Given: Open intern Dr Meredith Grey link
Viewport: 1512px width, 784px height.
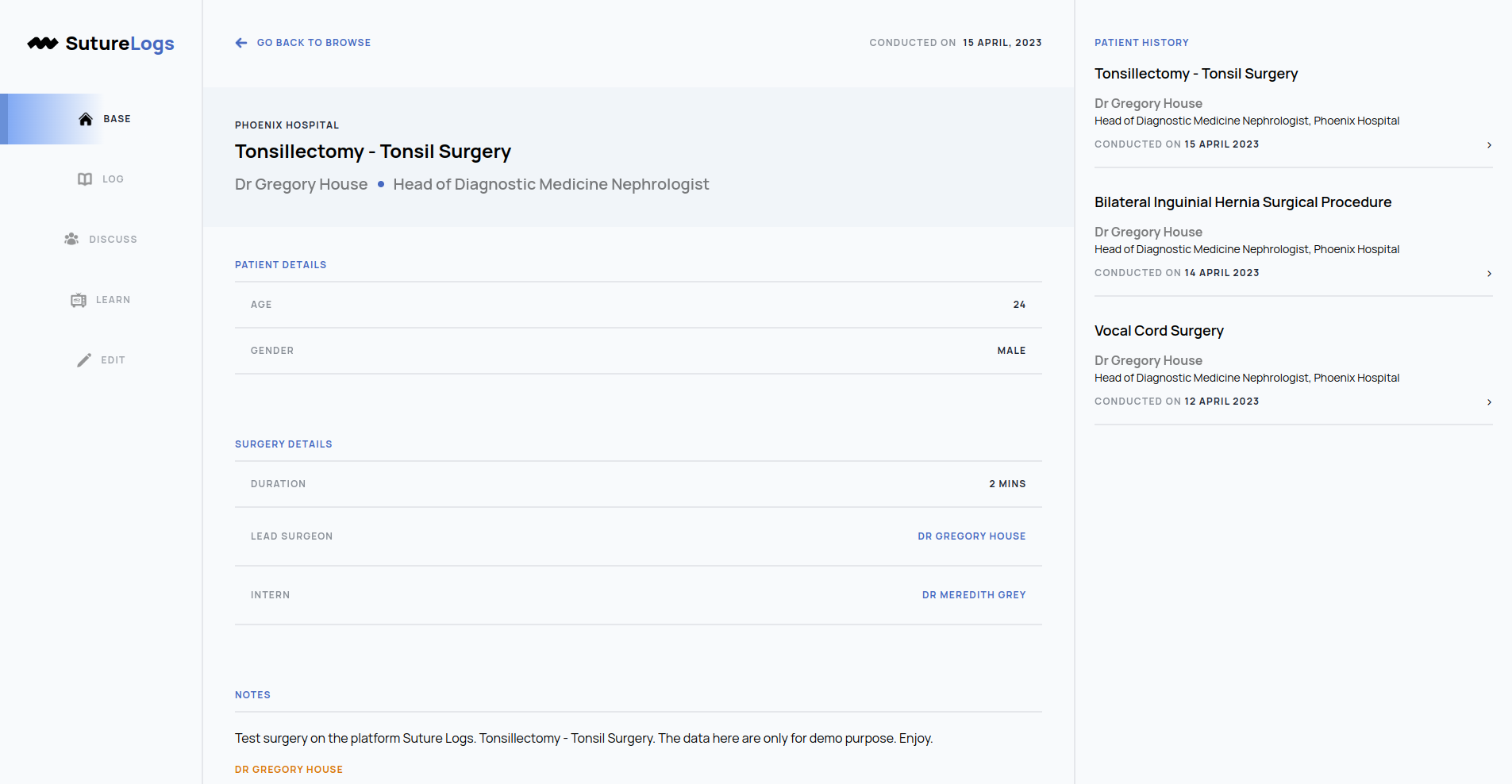Looking at the screenshot, I should [x=974, y=595].
